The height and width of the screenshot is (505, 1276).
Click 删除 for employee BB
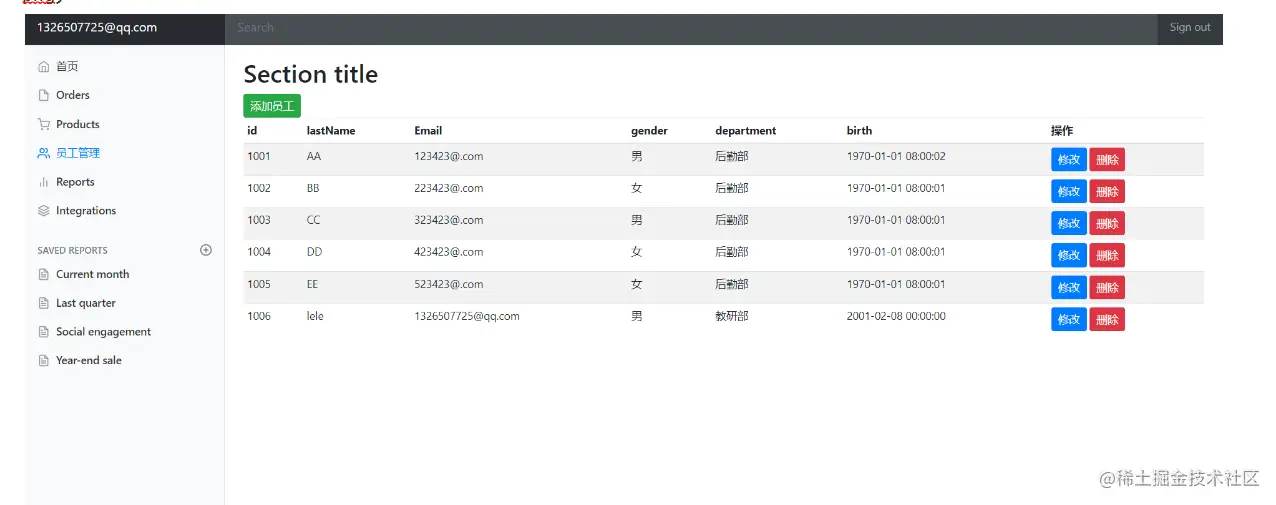pos(1107,192)
